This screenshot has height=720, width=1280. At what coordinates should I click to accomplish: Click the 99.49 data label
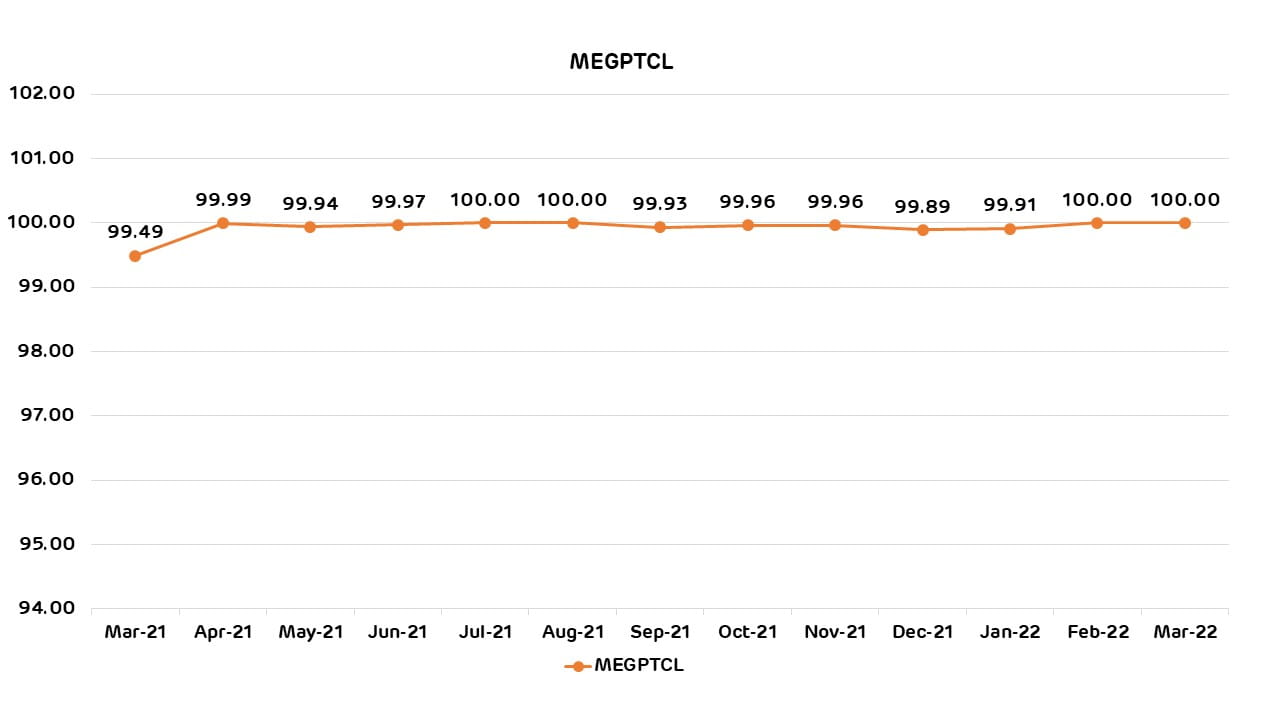(135, 232)
